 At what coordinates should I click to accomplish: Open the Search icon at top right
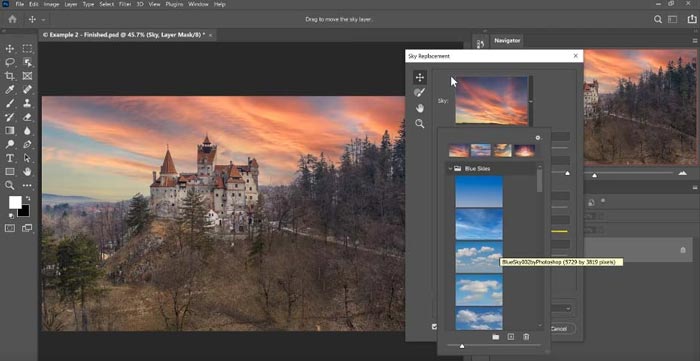pos(658,19)
